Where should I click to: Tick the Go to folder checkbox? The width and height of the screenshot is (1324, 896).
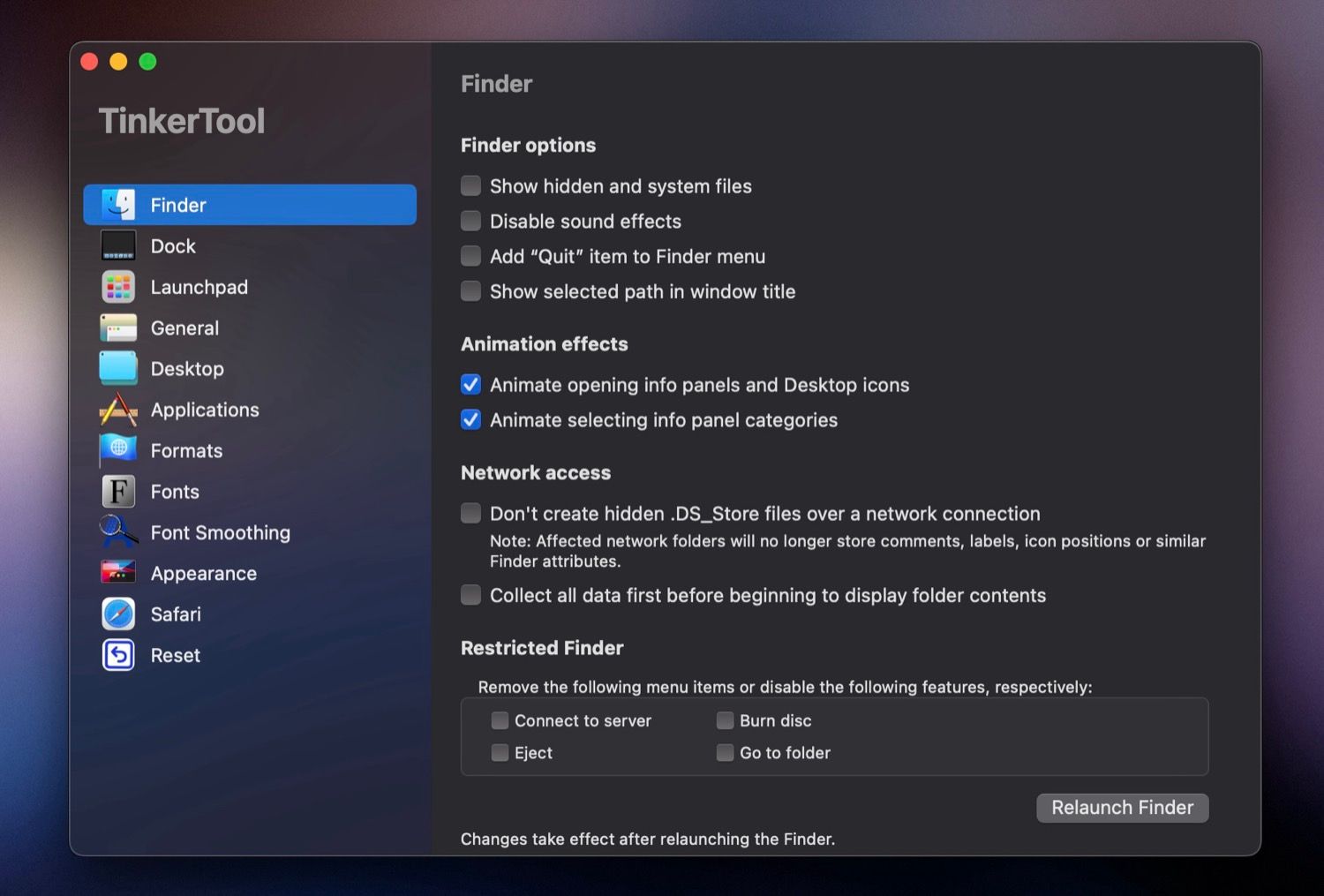click(725, 753)
